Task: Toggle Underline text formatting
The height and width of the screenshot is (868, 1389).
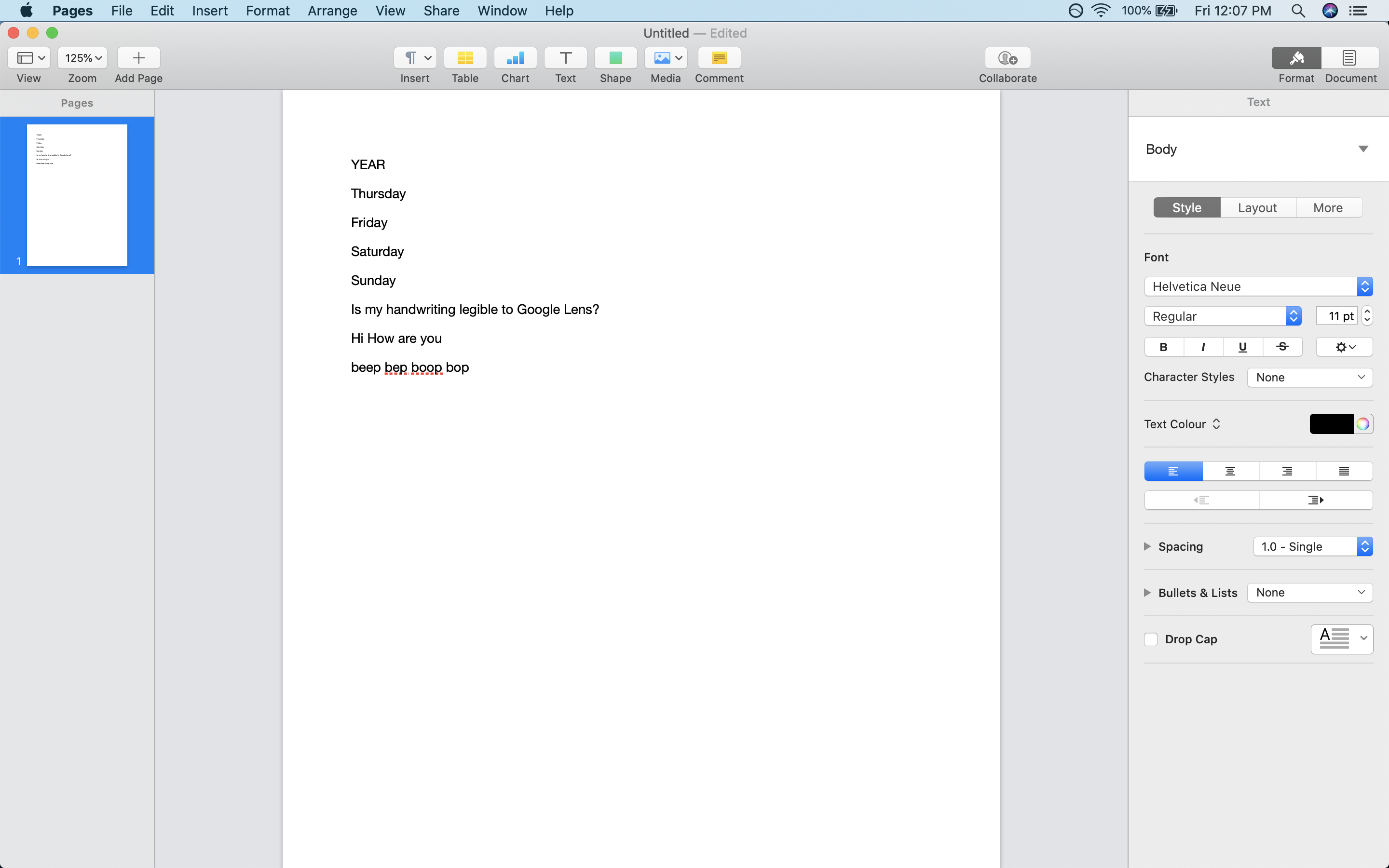Action: (x=1243, y=347)
